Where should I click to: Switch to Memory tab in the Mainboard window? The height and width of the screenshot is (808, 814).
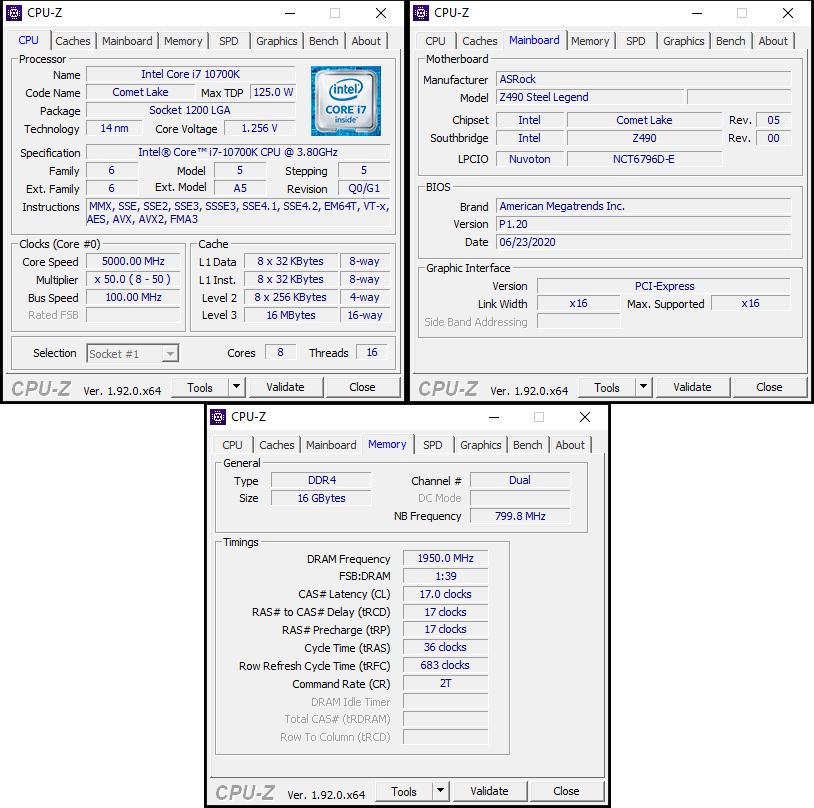590,41
